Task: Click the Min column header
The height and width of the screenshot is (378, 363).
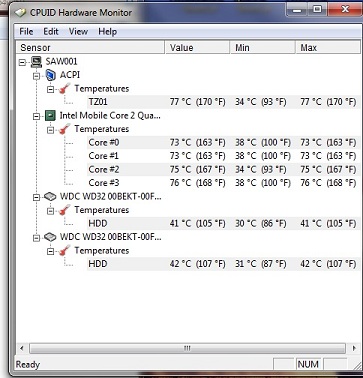Action: [263, 48]
